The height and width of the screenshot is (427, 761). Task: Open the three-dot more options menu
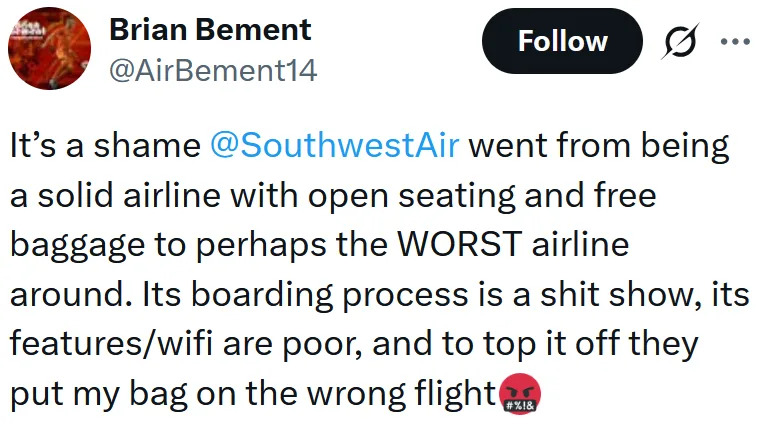click(734, 41)
